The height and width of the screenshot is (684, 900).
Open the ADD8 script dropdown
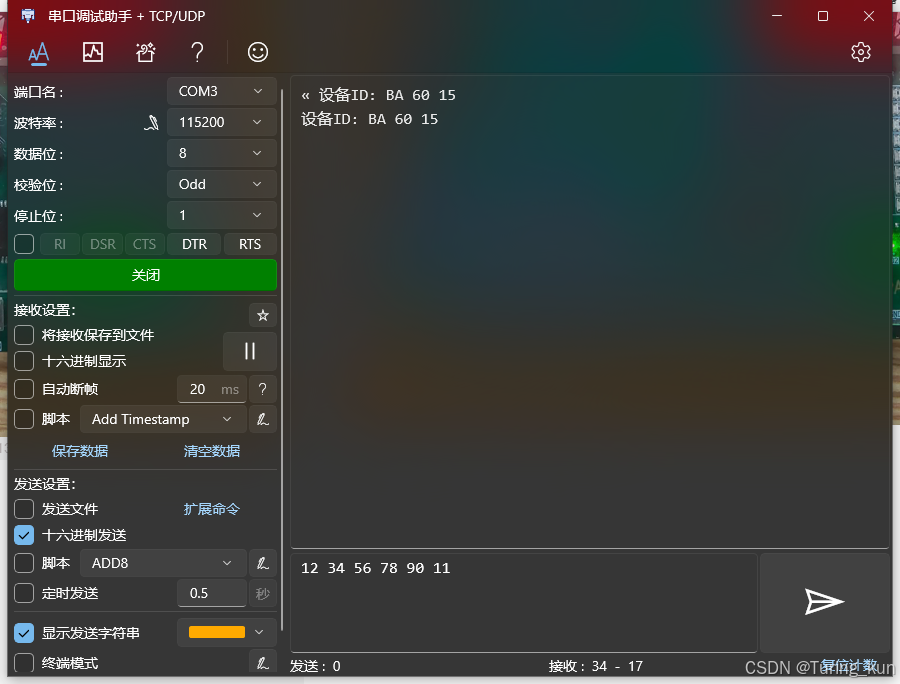(164, 563)
